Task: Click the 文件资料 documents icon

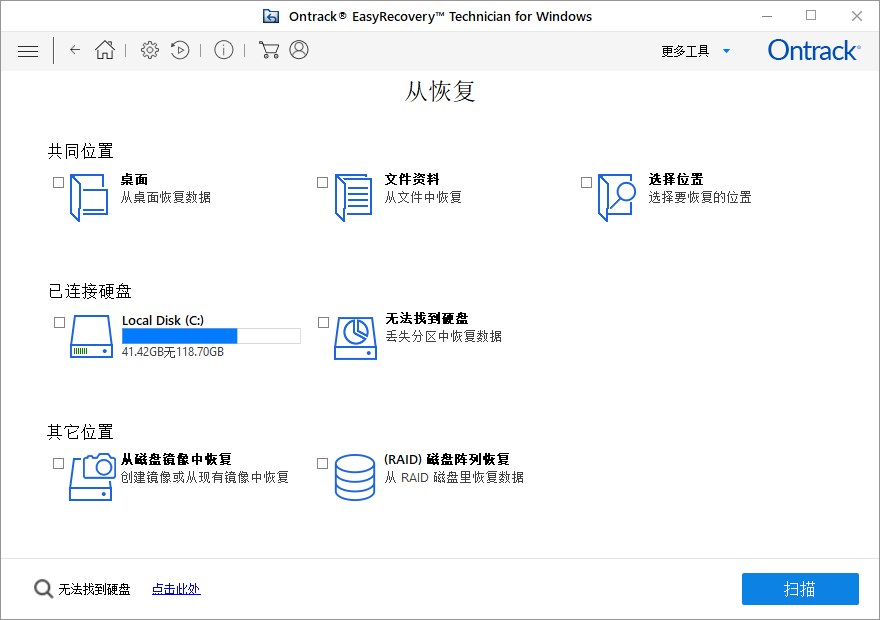Action: click(354, 198)
